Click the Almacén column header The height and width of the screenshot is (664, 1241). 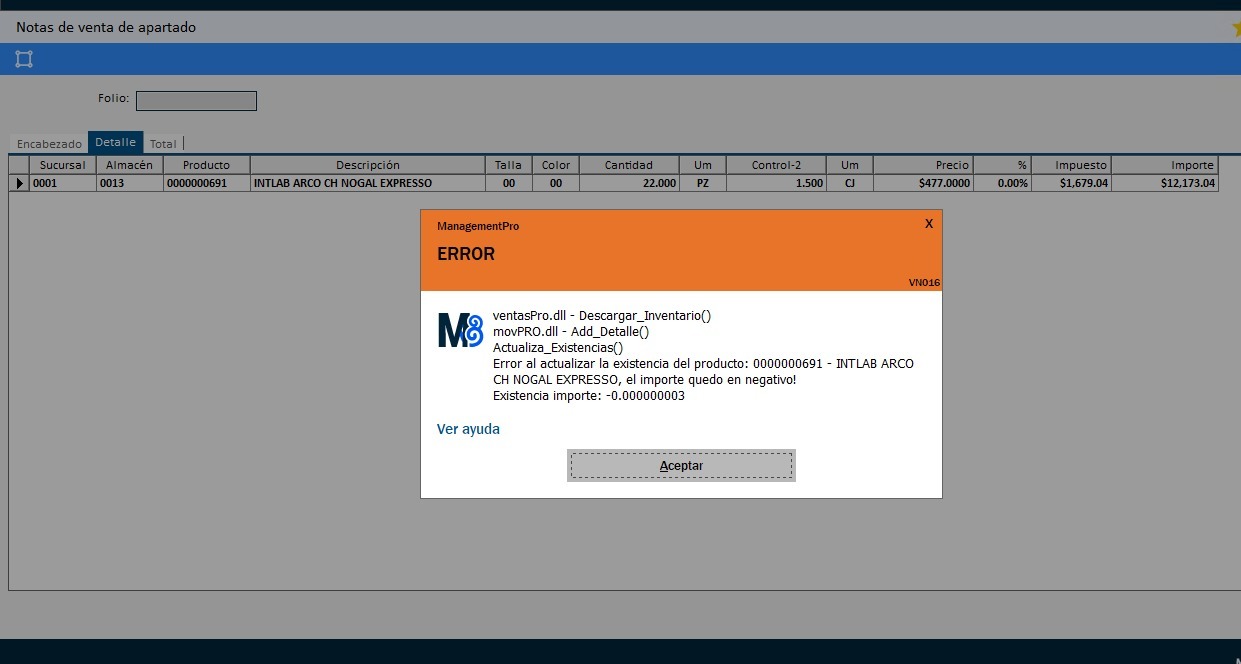pyautogui.click(x=129, y=165)
